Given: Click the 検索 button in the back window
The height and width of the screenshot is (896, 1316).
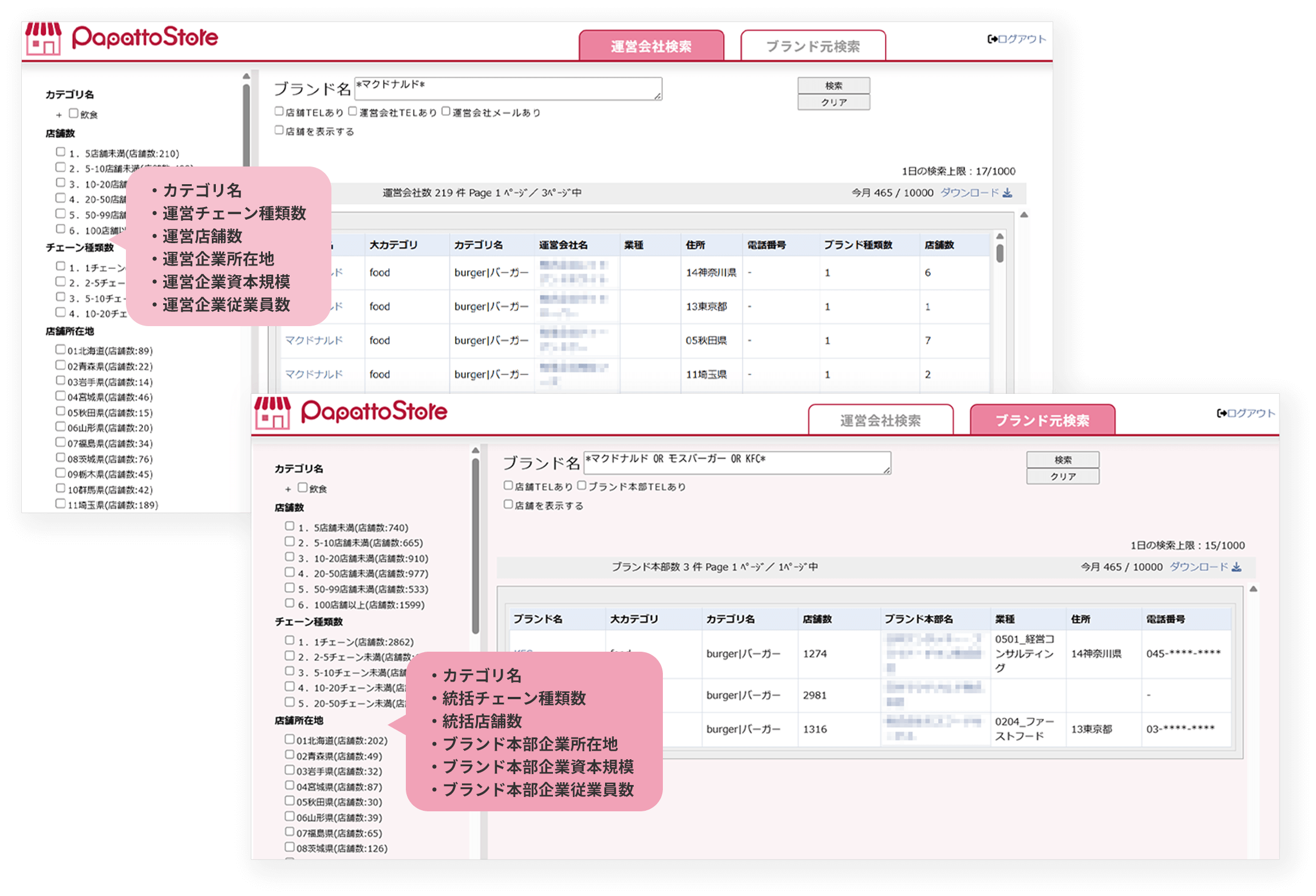Looking at the screenshot, I should coord(833,86).
